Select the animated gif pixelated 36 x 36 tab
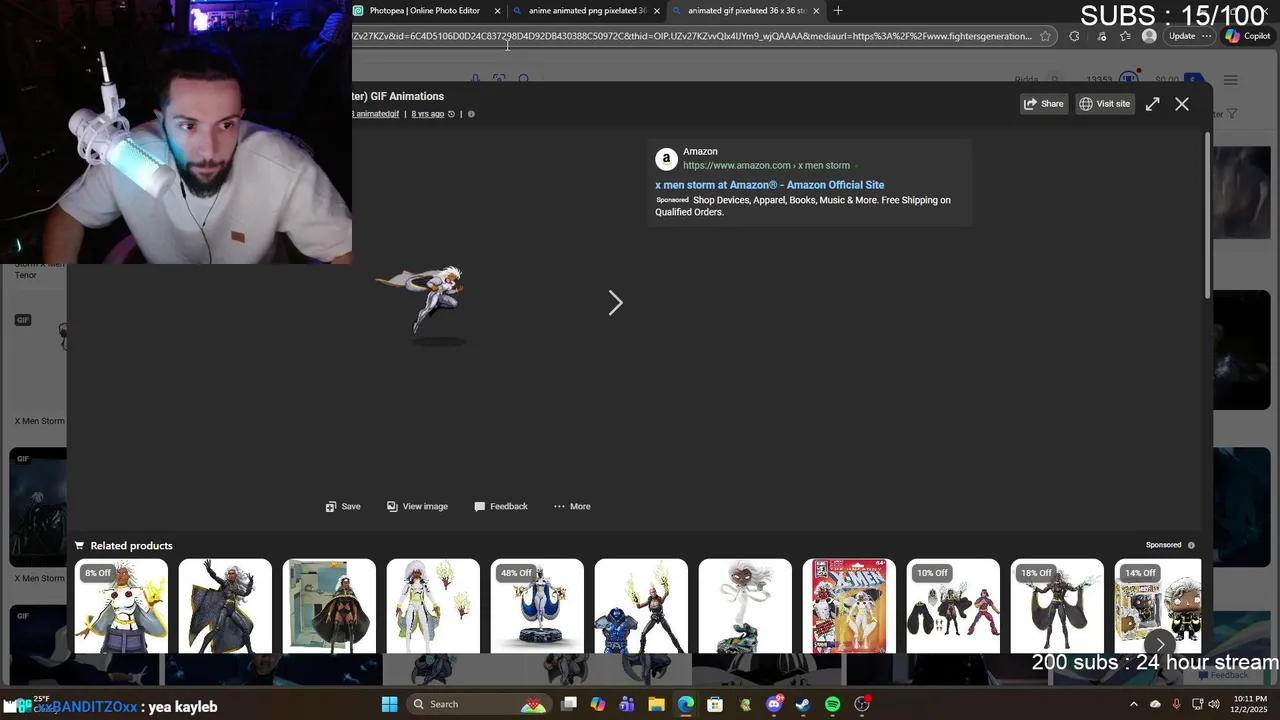 [x=747, y=11]
